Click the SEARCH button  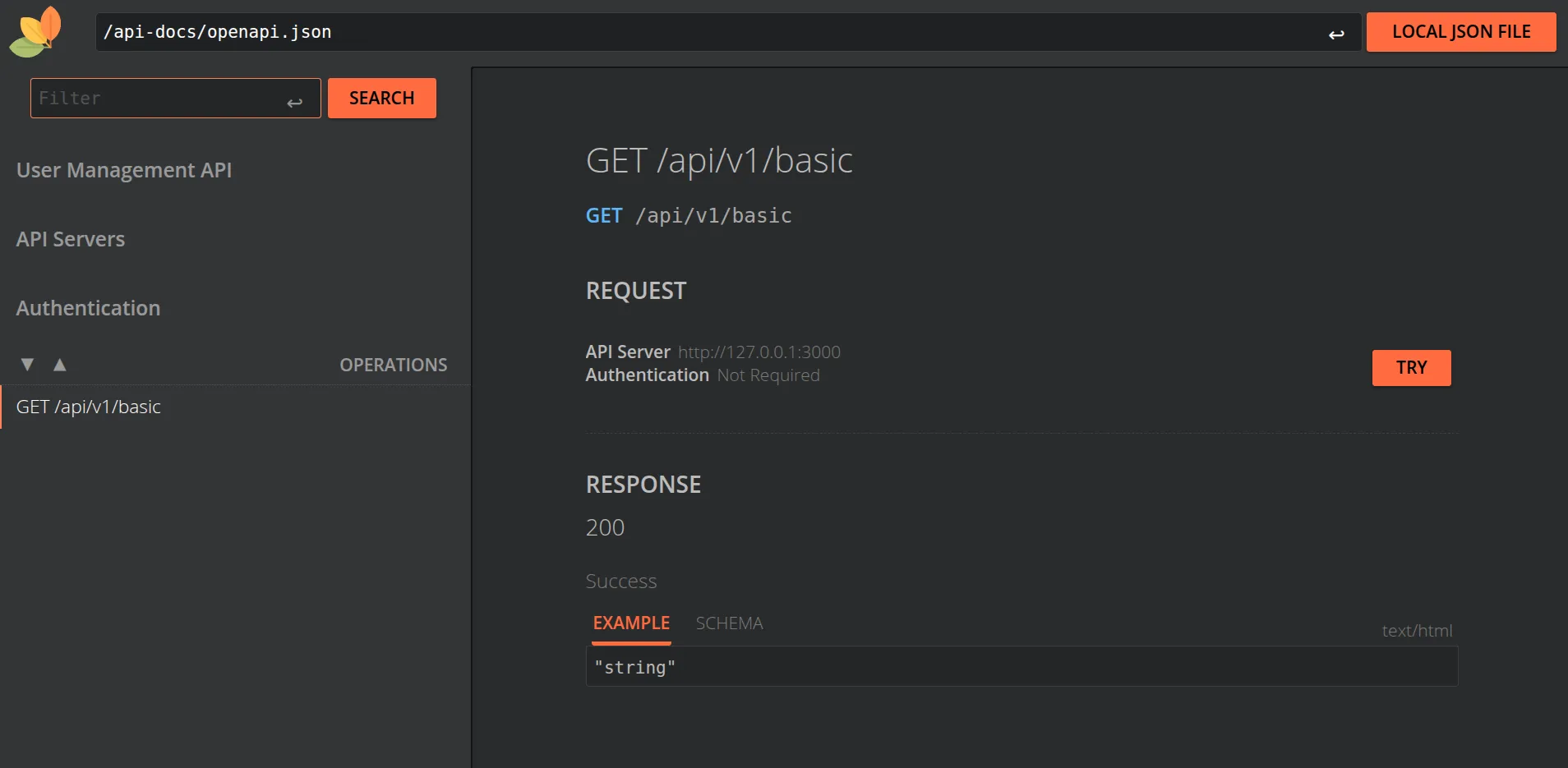381,98
